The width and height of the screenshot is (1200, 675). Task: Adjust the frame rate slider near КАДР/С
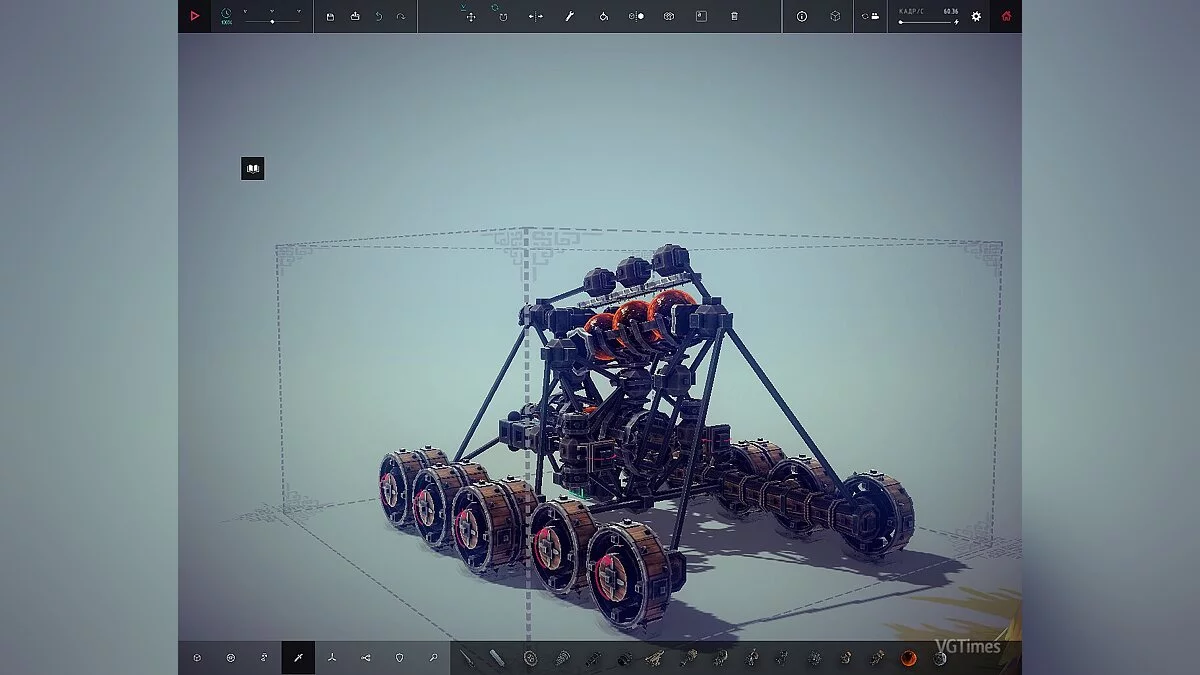(x=925, y=21)
